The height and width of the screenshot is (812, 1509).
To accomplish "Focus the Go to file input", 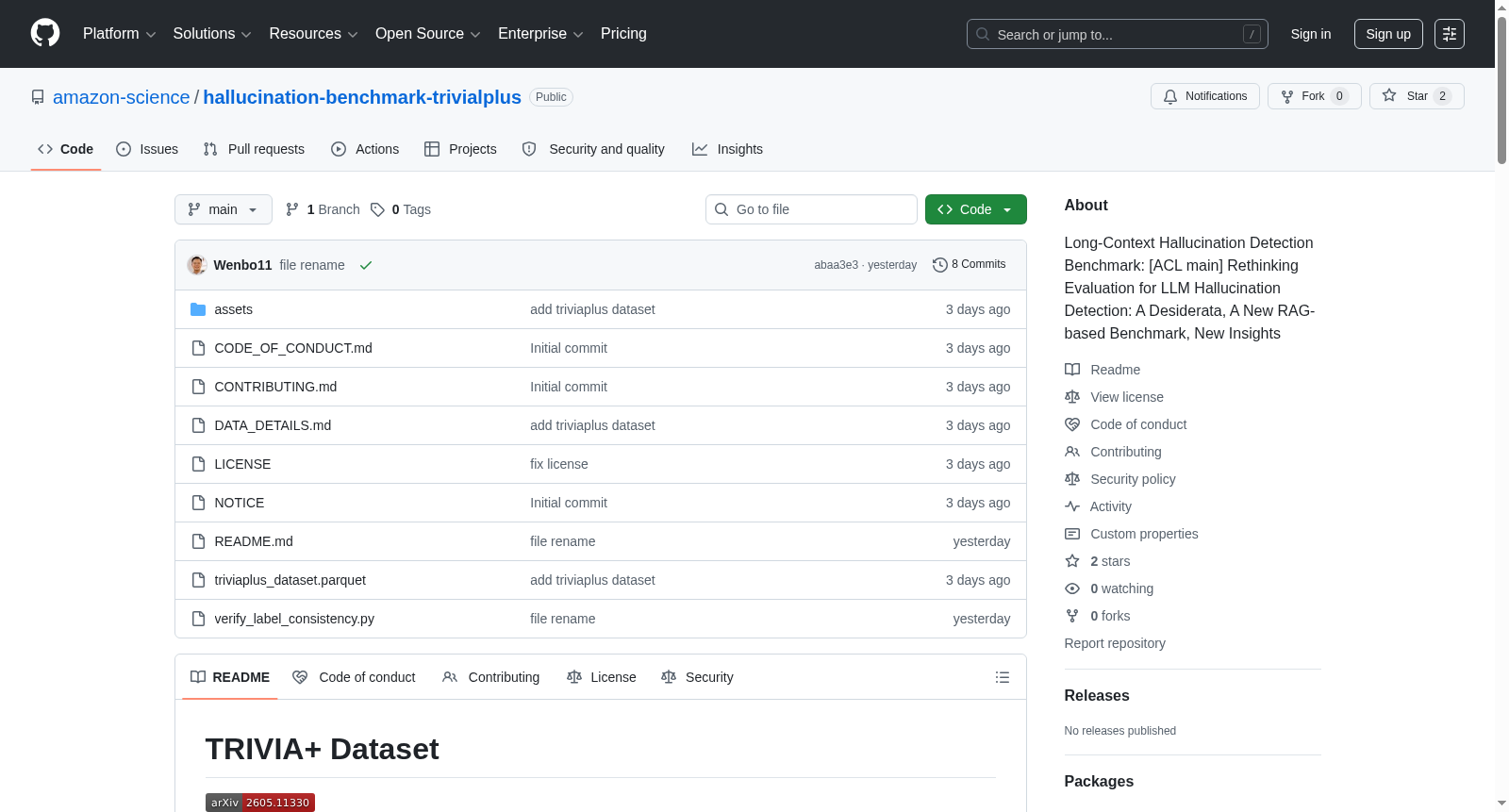I will point(811,209).
